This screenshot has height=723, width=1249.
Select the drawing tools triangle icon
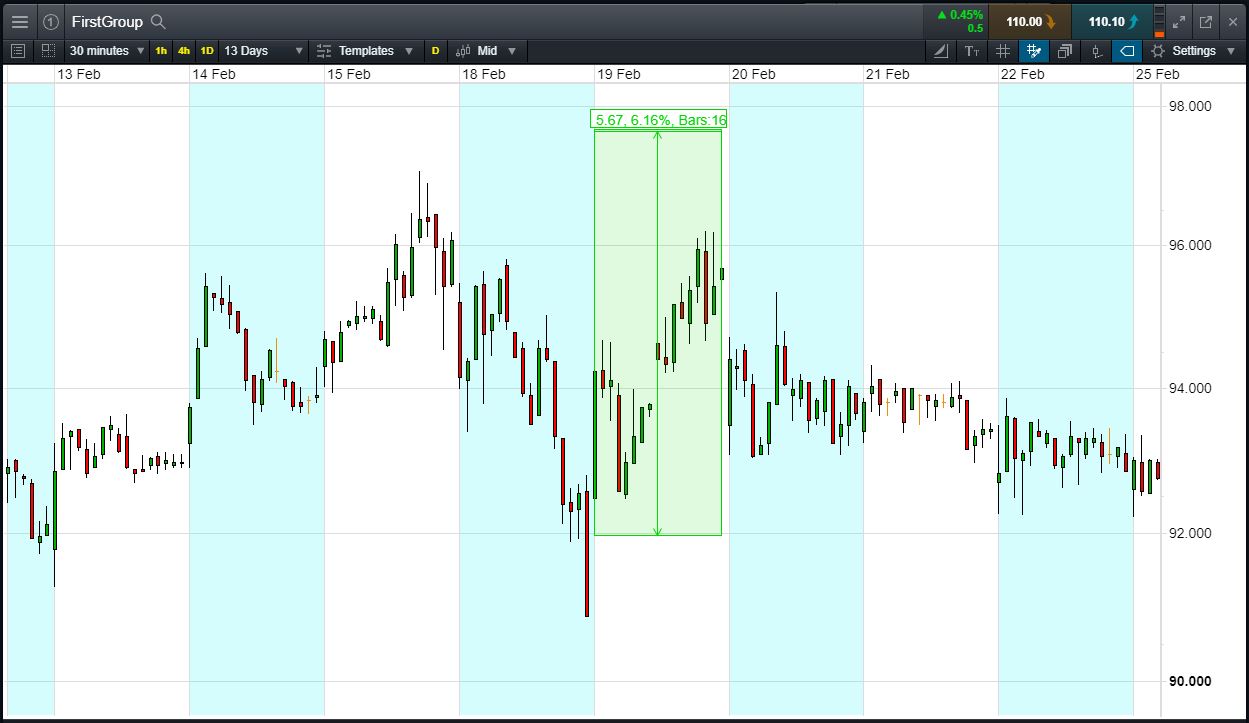point(941,51)
